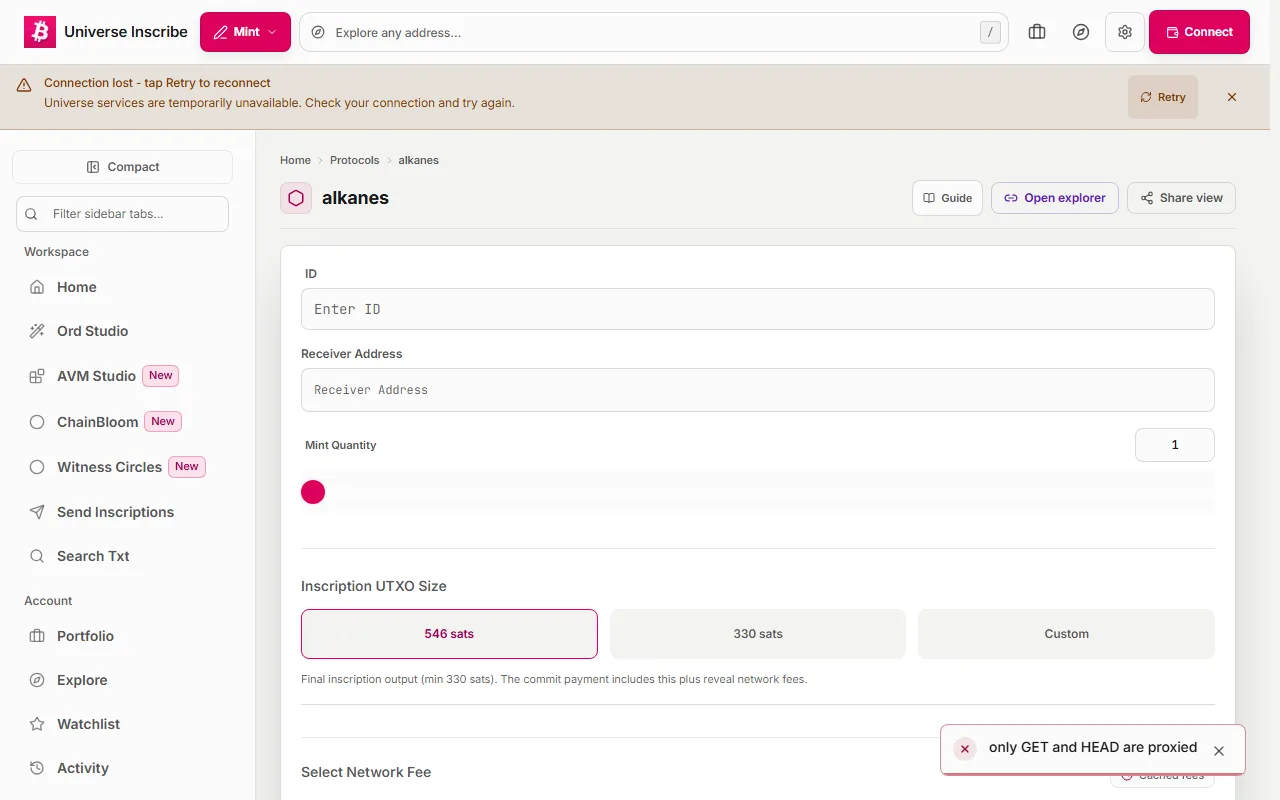Screen dimensions: 1280x800
Task: Click the Workspace section label
Action: [56, 252]
